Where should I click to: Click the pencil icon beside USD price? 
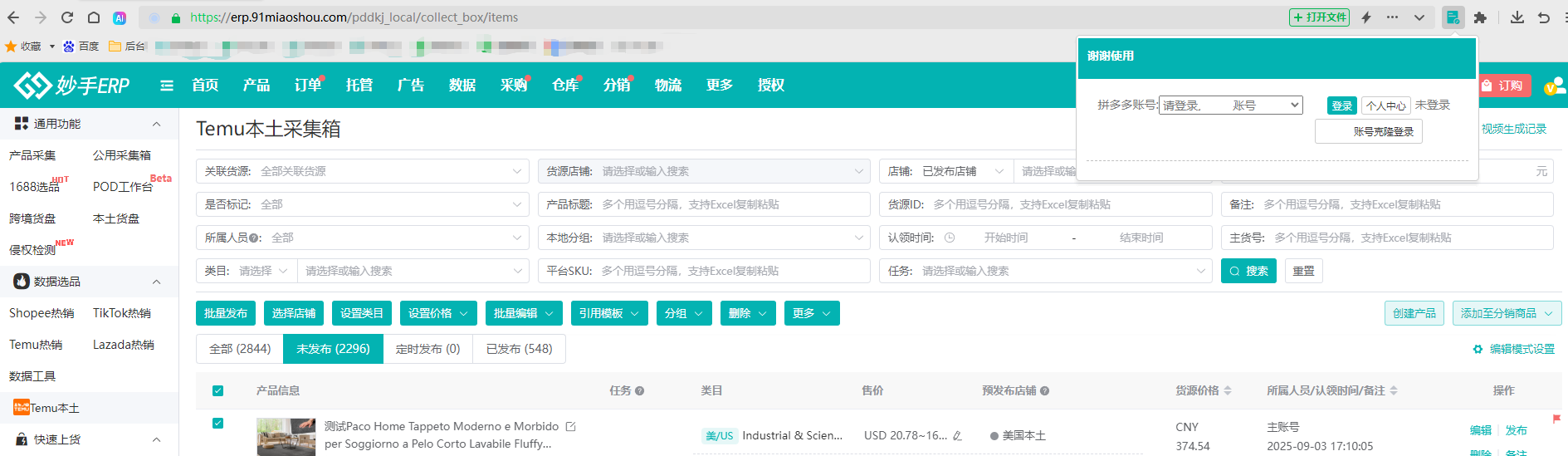click(x=957, y=436)
